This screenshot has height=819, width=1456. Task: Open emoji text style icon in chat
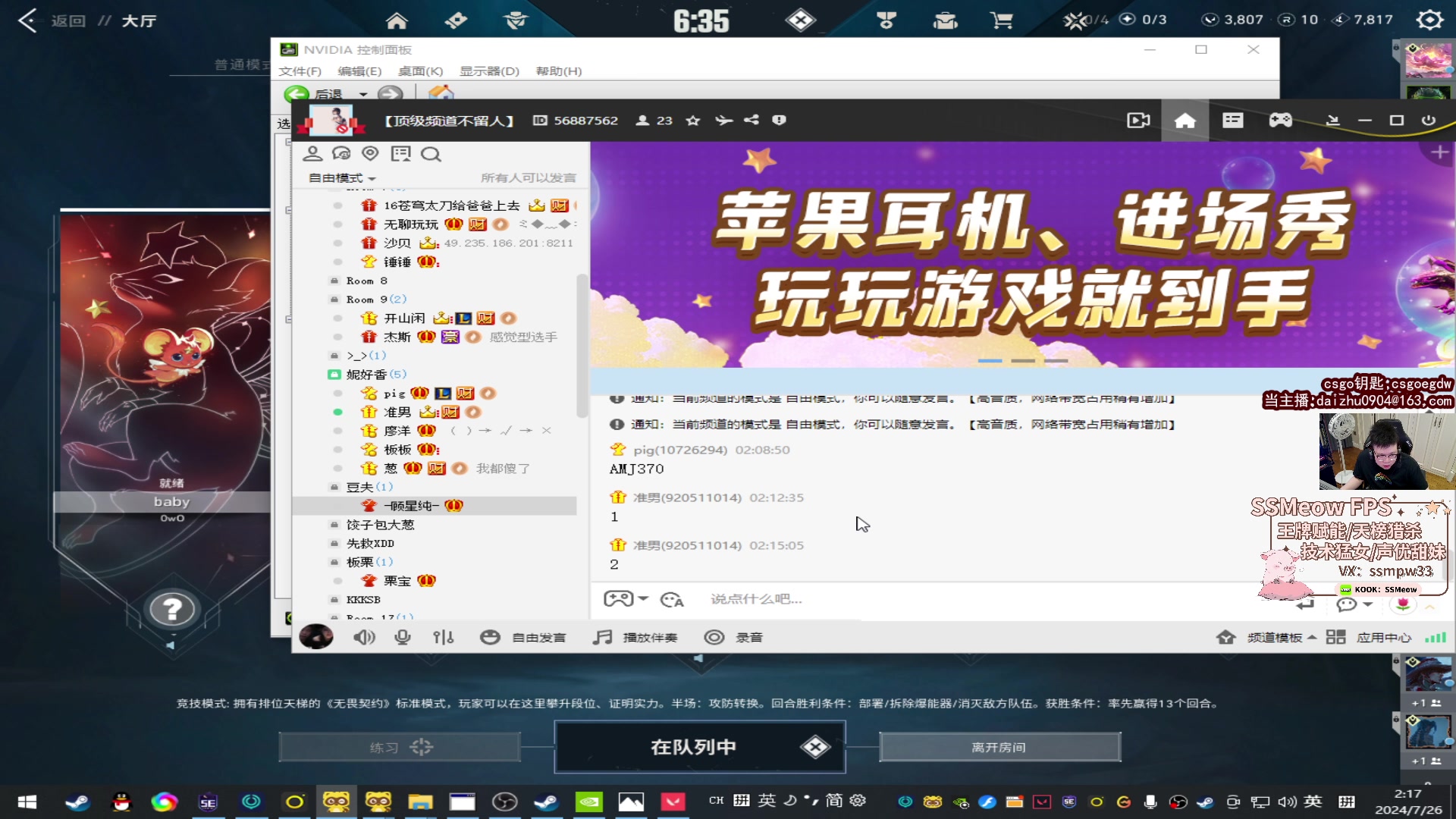tap(672, 600)
